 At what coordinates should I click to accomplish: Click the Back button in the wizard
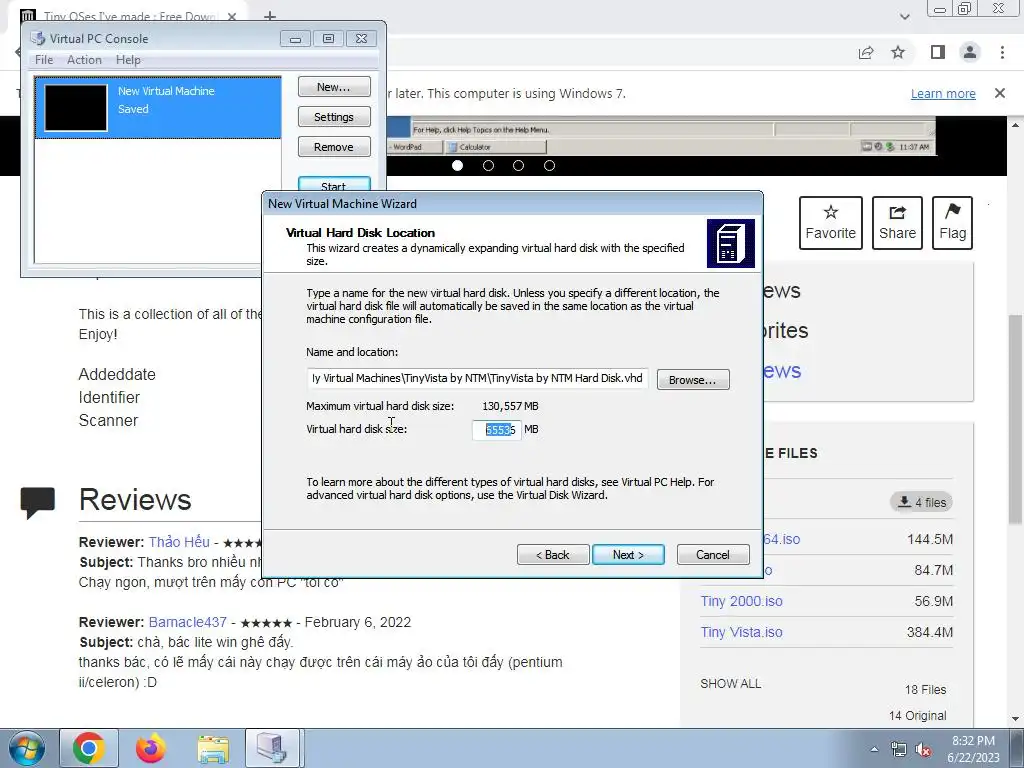point(552,554)
